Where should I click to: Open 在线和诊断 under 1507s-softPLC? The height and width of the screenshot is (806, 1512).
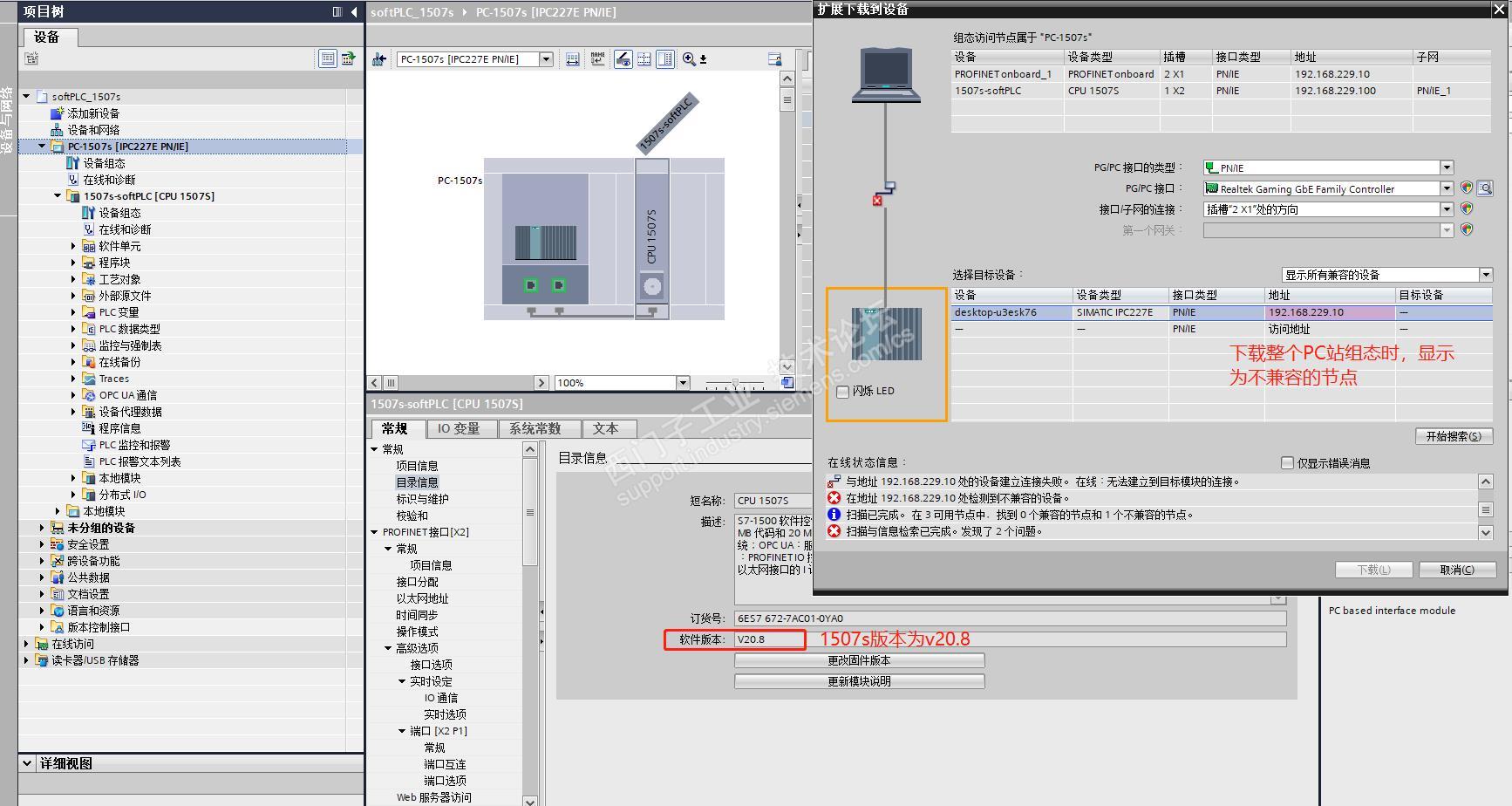coord(125,229)
